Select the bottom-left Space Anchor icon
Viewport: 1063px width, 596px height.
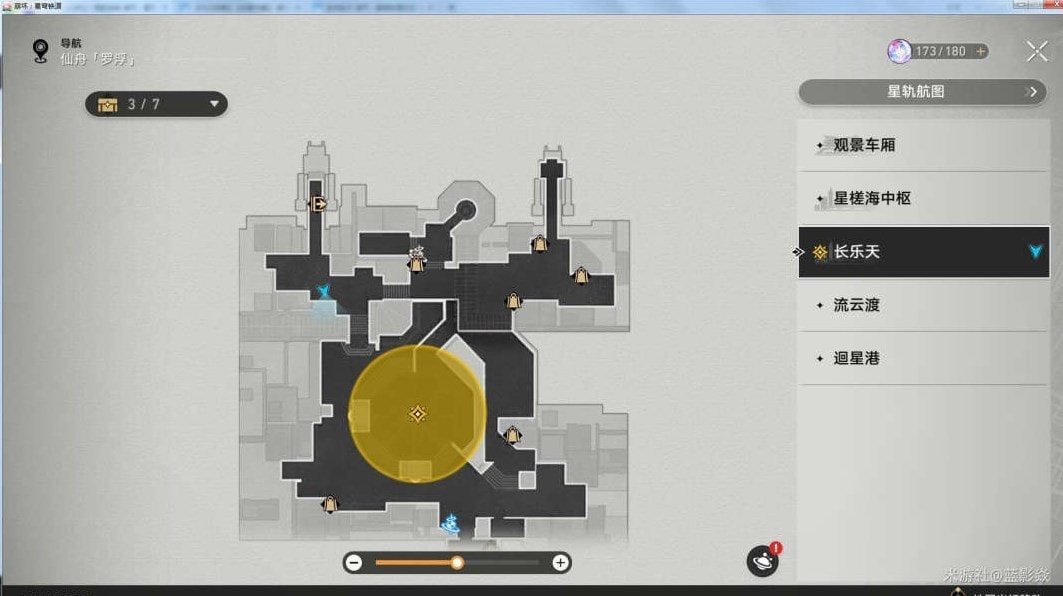pyautogui.click(x=329, y=505)
